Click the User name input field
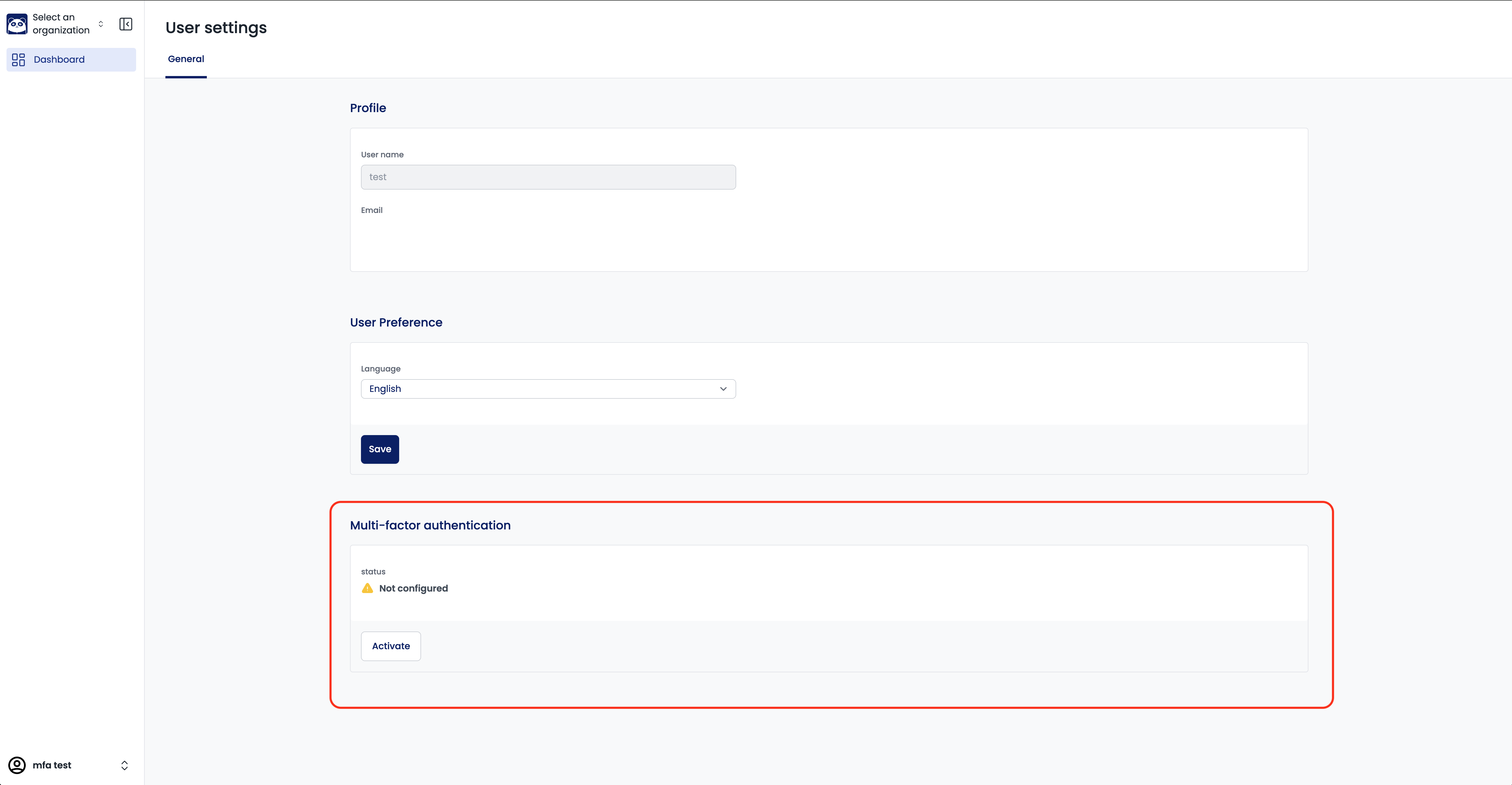This screenshot has height=785, width=1512. [548, 177]
